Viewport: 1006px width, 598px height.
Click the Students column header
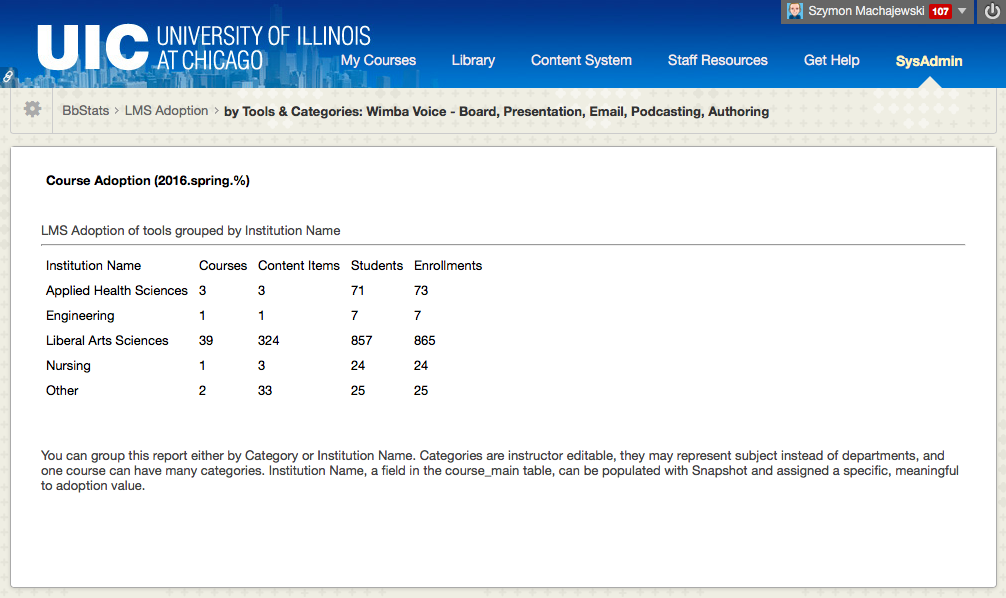coord(377,266)
